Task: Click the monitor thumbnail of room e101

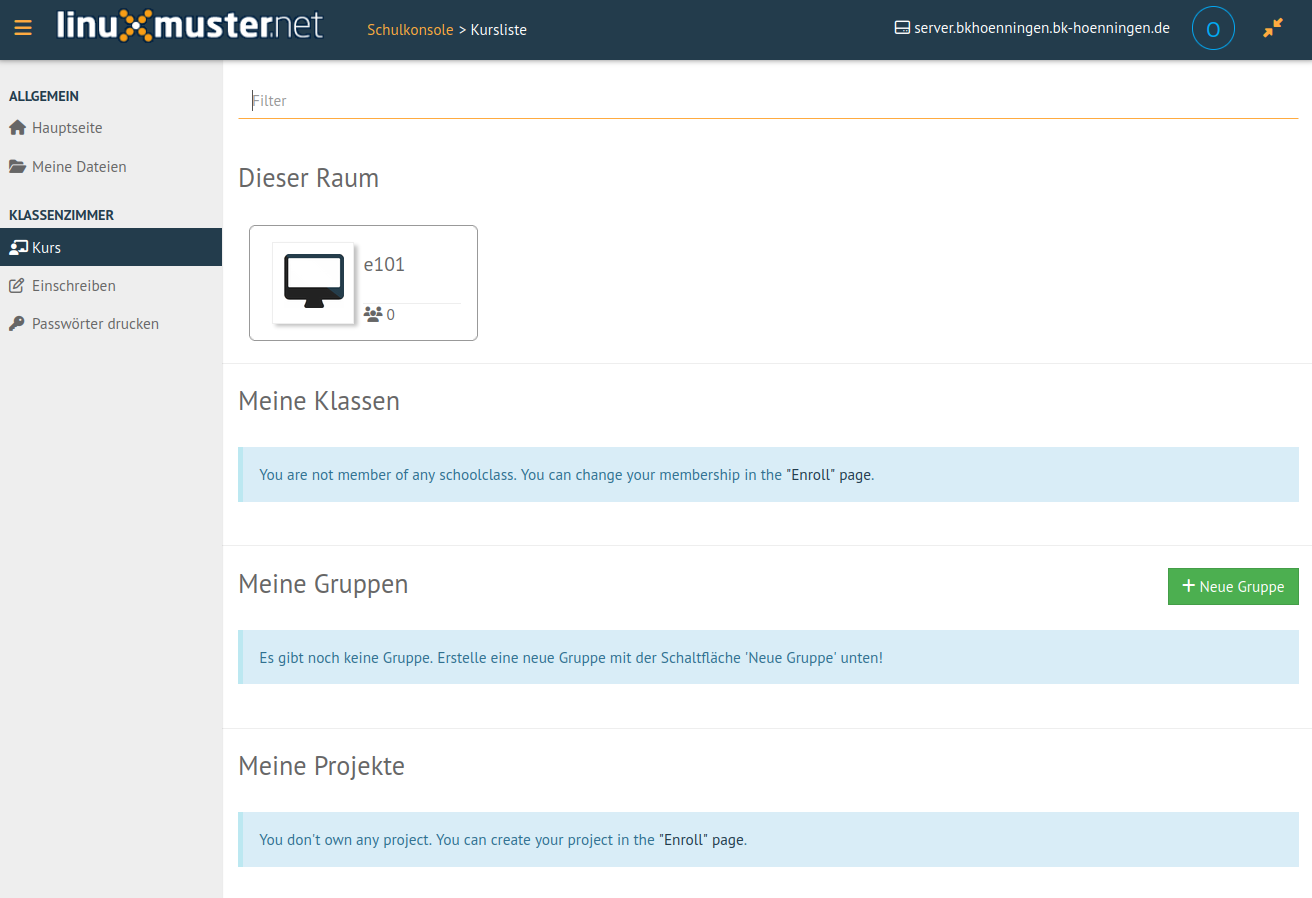Action: (313, 283)
